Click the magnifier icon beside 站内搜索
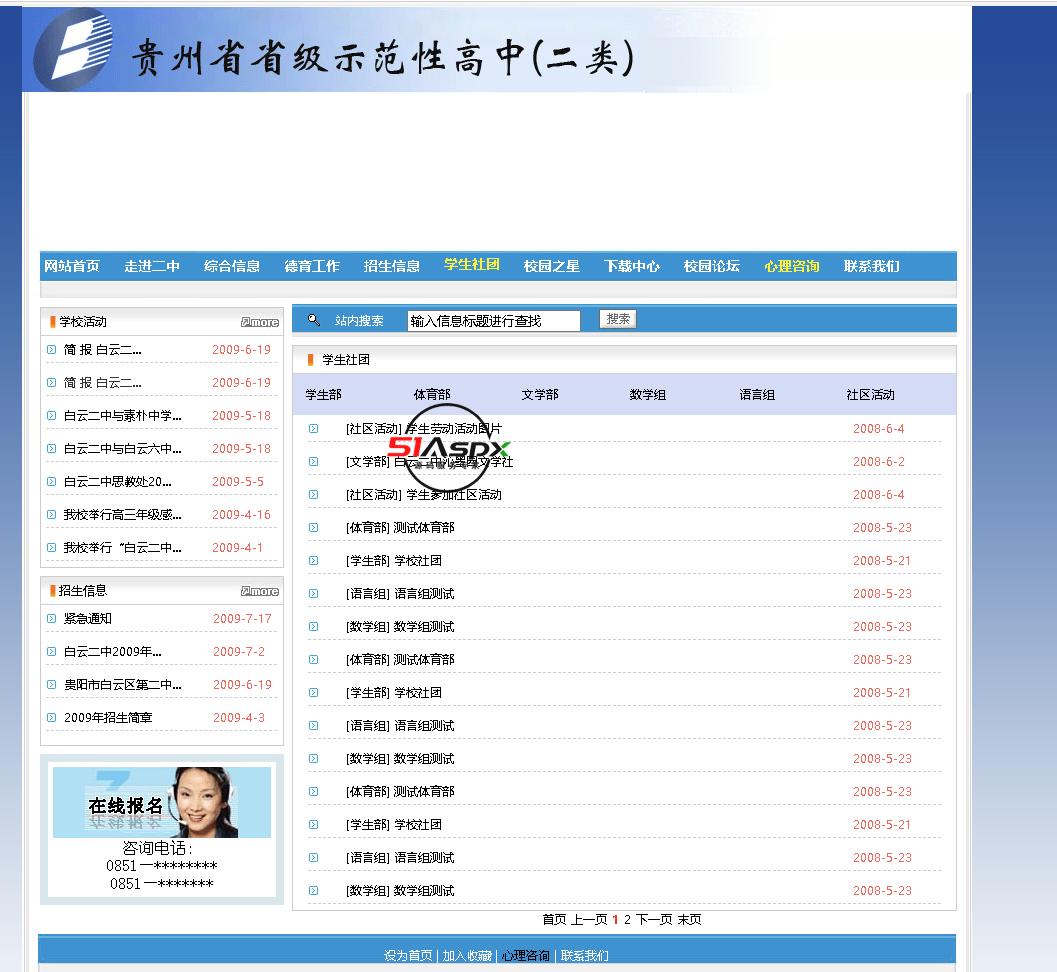This screenshot has height=972, width=1057. pos(314,320)
